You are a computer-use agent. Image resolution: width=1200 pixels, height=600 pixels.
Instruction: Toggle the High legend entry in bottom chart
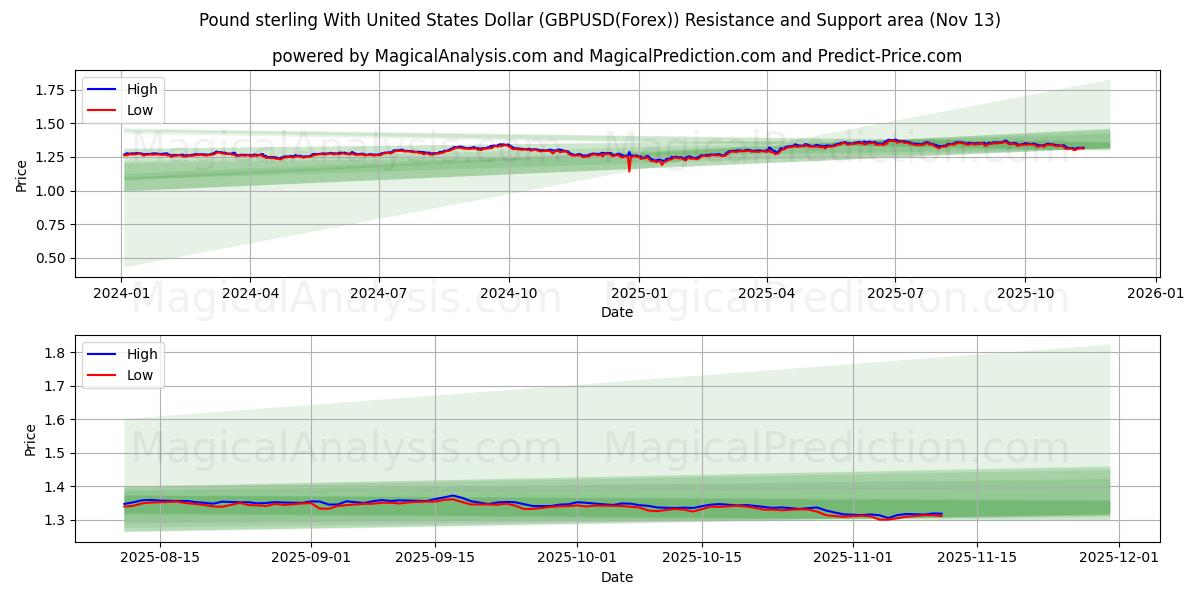143,353
